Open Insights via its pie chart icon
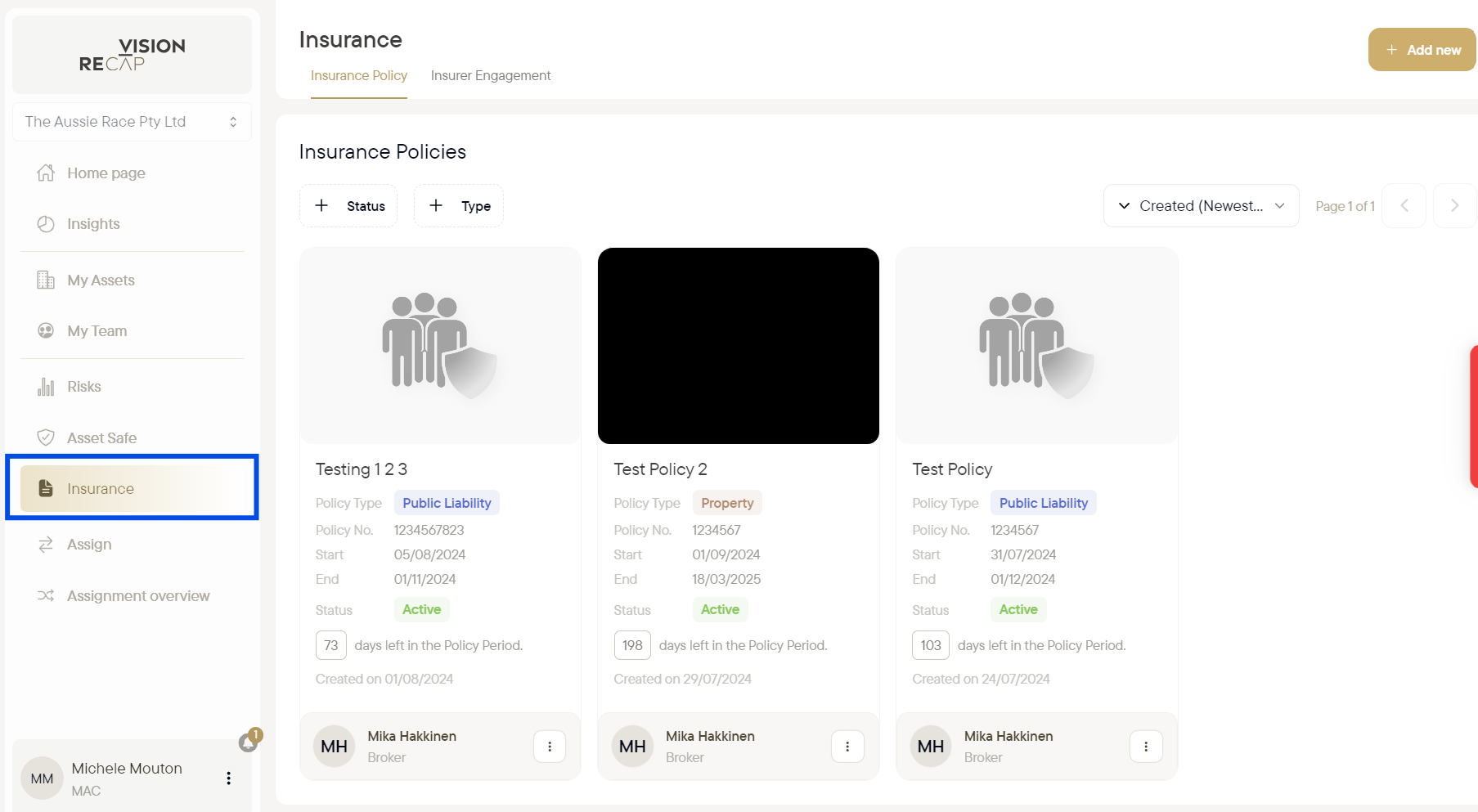The image size is (1478, 812). [x=46, y=224]
